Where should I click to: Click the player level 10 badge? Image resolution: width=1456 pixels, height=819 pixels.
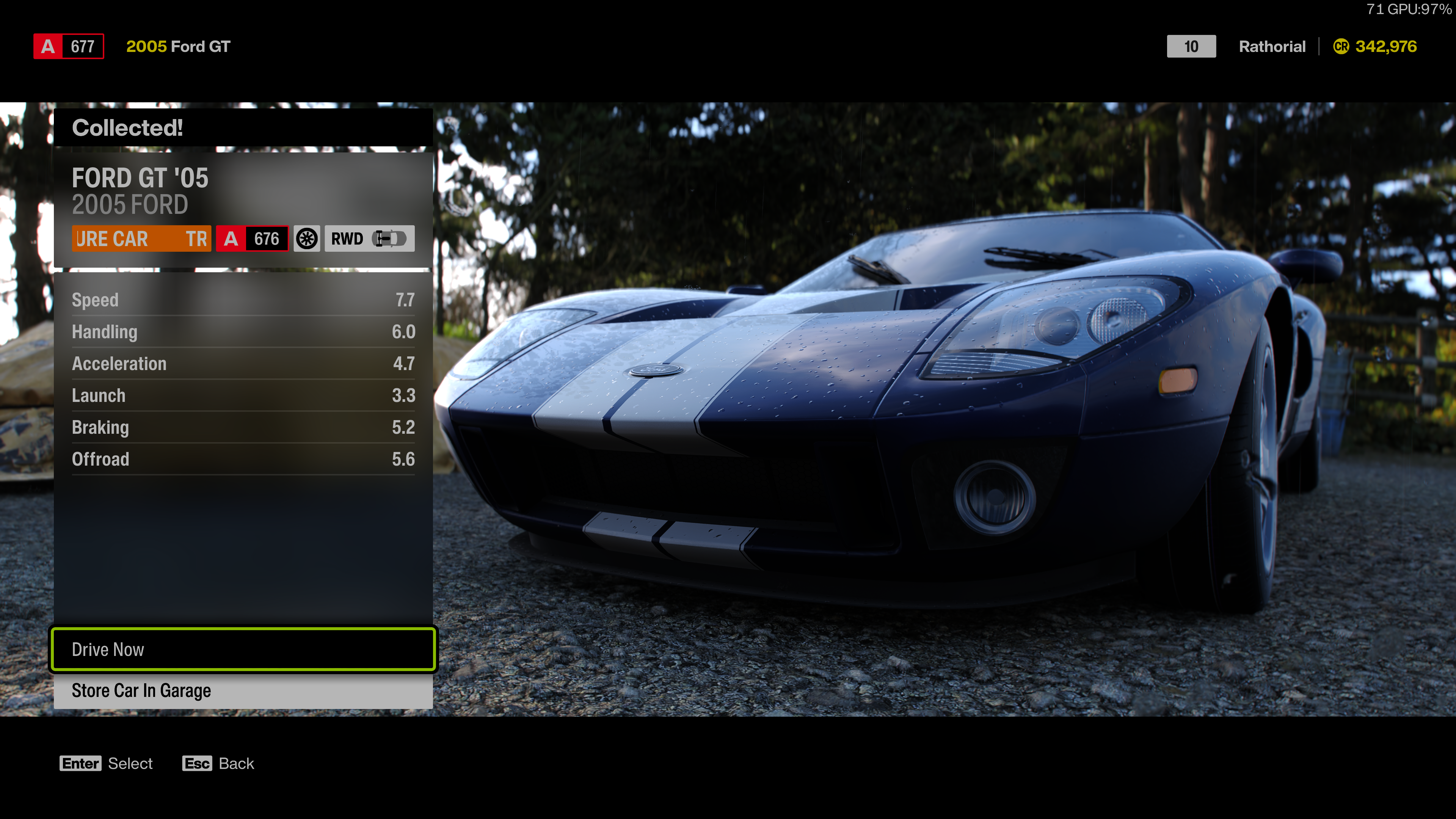tap(1191, 46)
